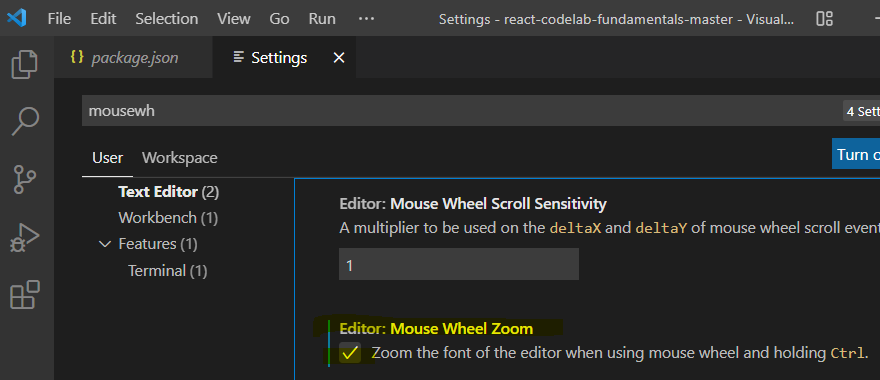This screenshot has width=880, height=380.
Task: Click the settings count badge beside search box
Action: (861, 111)
